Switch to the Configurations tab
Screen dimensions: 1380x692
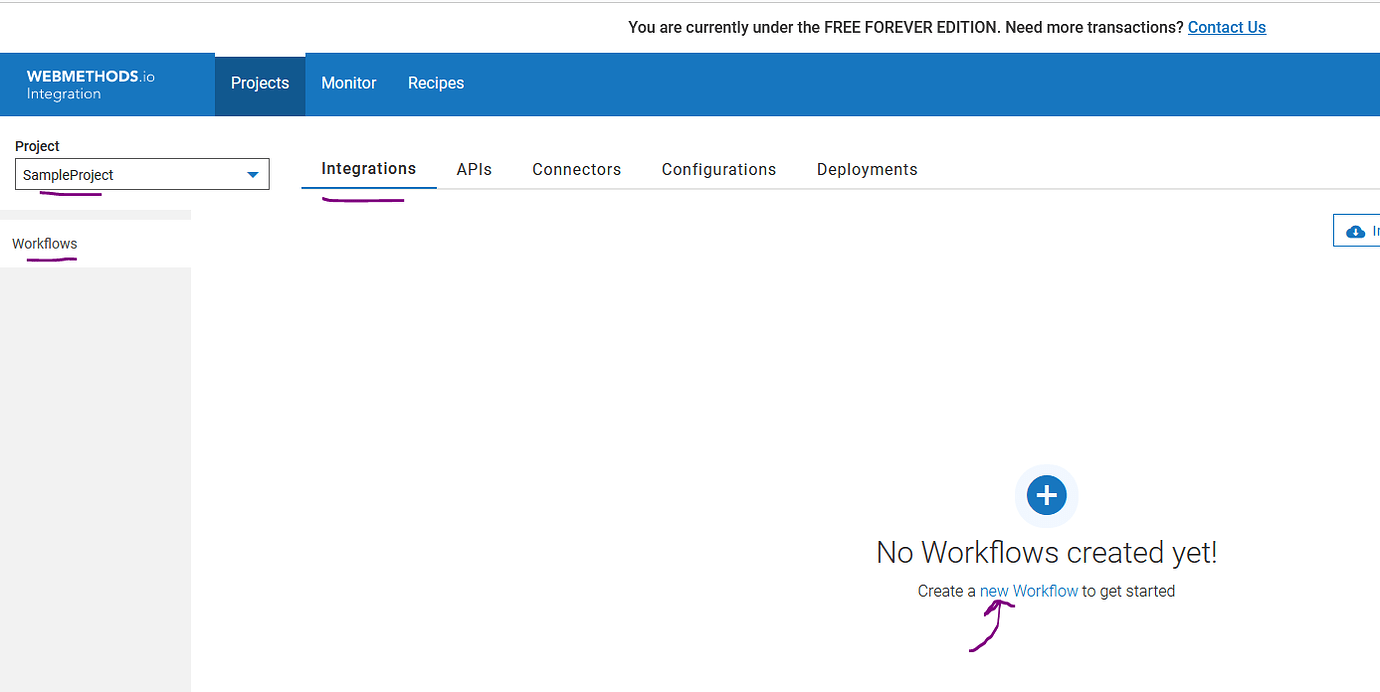point(718,169)
